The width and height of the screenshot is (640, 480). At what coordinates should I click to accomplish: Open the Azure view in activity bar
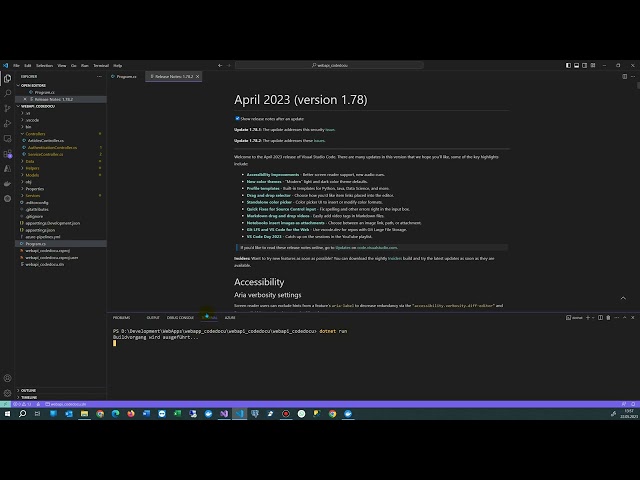tap(7, 169)
